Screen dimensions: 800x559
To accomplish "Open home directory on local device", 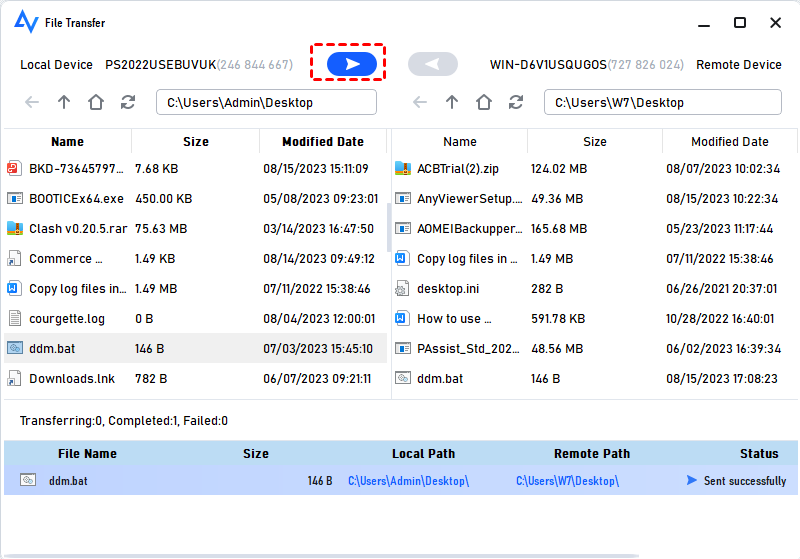I will [x=96, y=102].
